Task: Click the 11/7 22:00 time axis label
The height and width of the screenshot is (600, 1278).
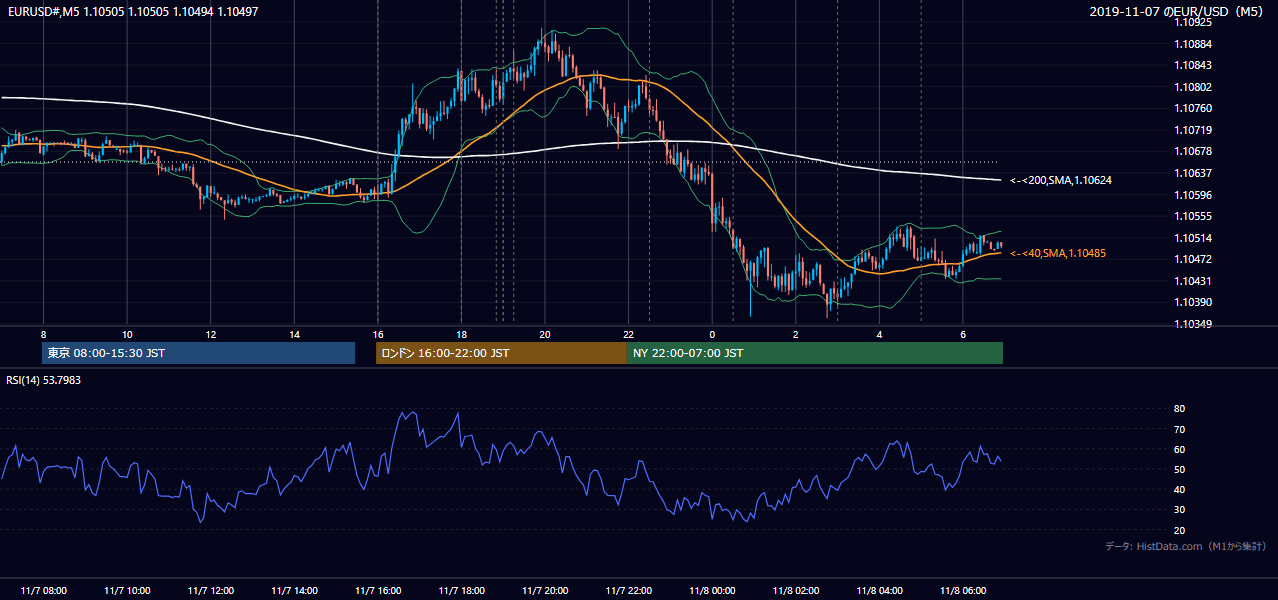Action: coord(629,590)
